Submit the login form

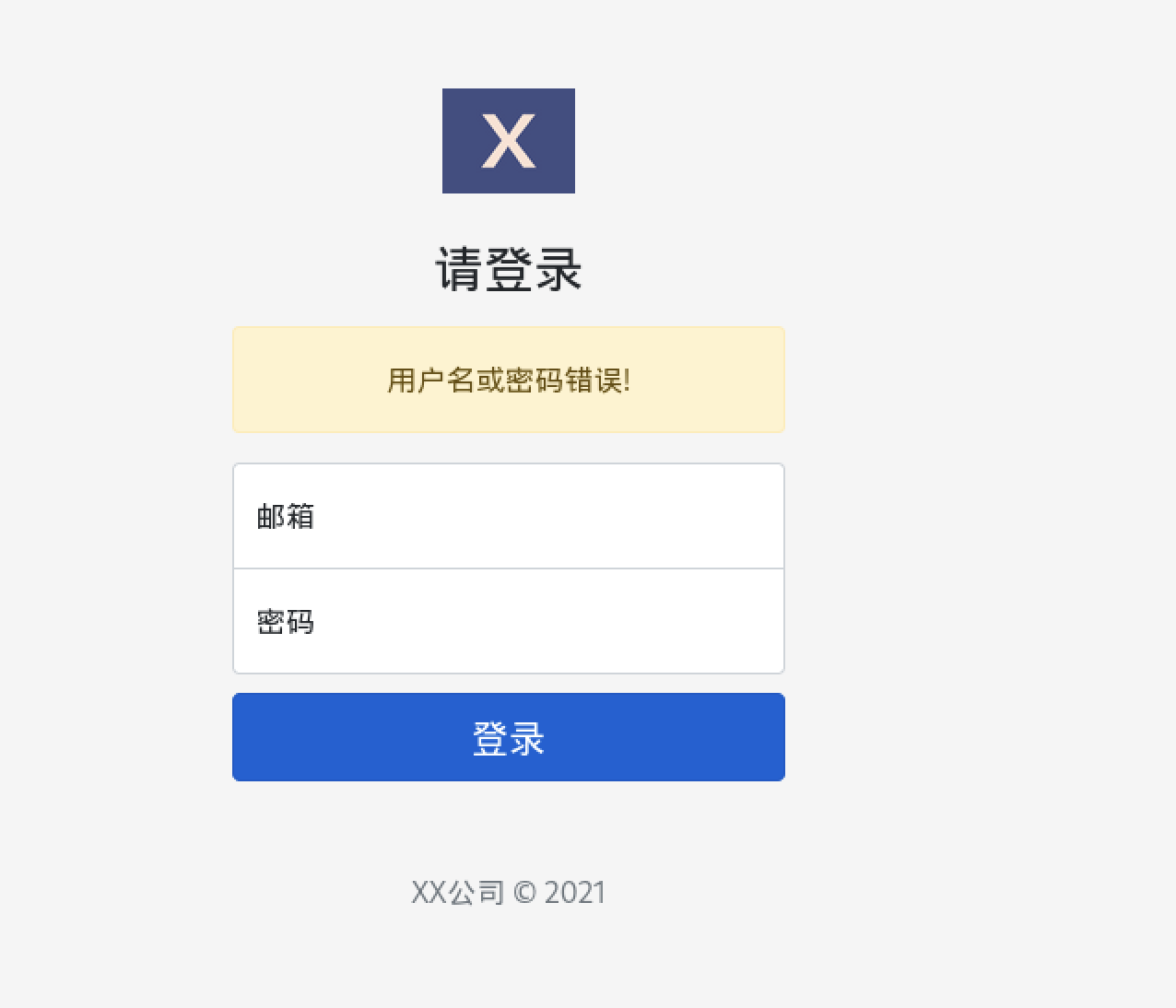(508, 737)
